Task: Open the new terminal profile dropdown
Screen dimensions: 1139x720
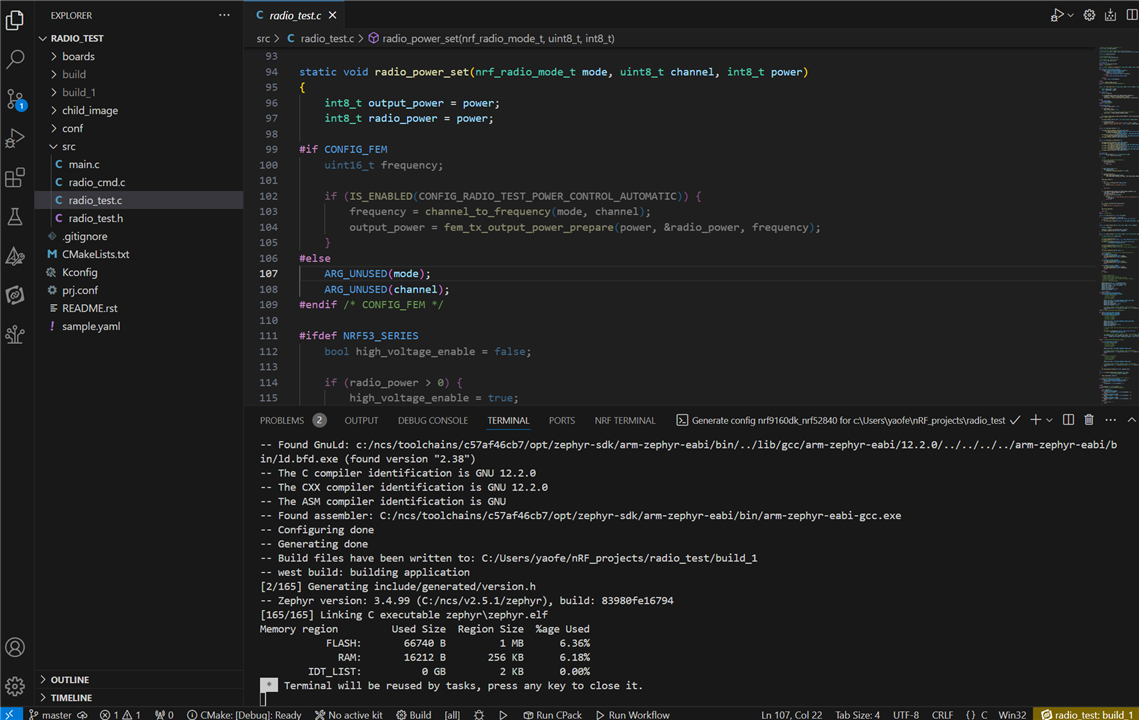Action: pyautogui.click(x=1049, y=420)
